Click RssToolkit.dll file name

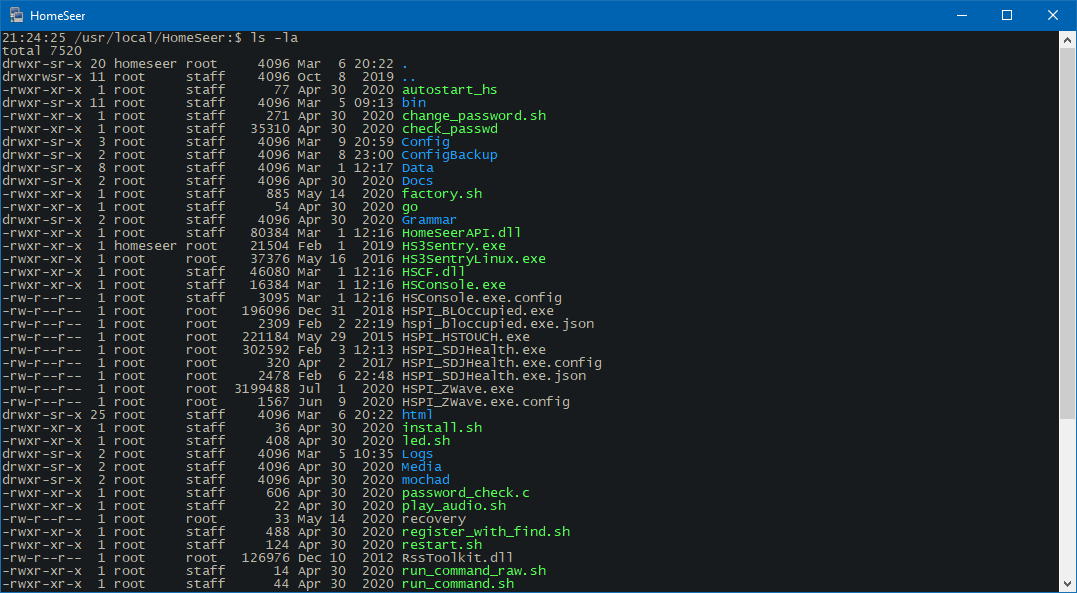click(x=457, y=558)
